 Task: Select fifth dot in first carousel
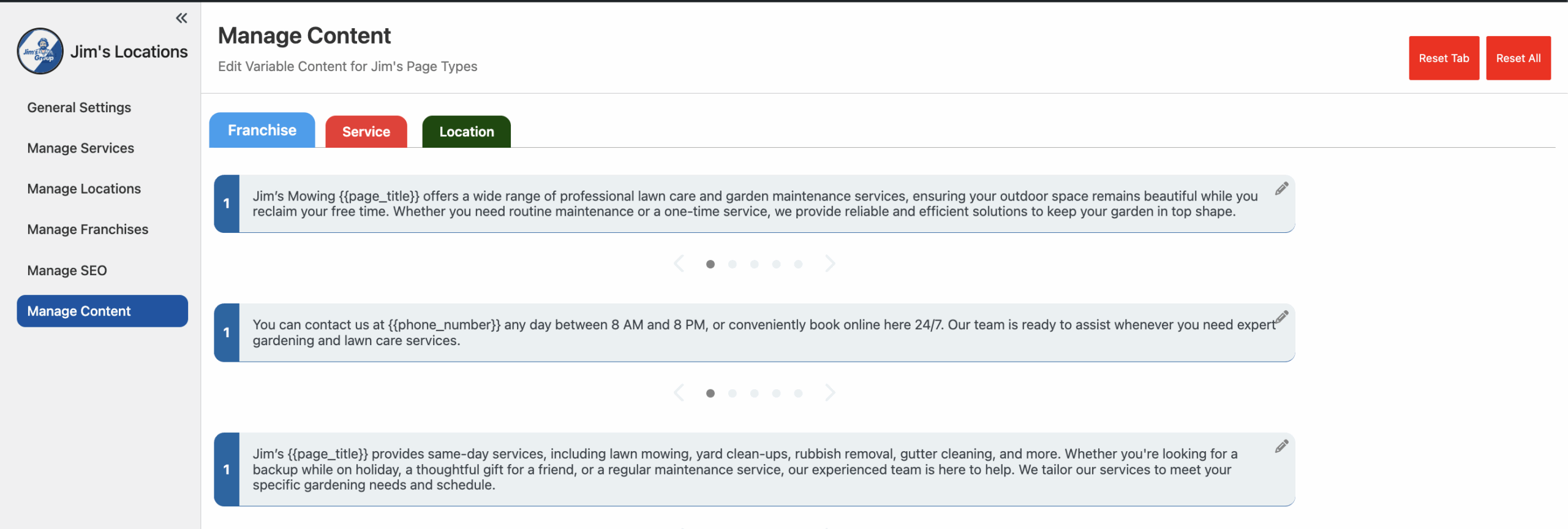798,264
